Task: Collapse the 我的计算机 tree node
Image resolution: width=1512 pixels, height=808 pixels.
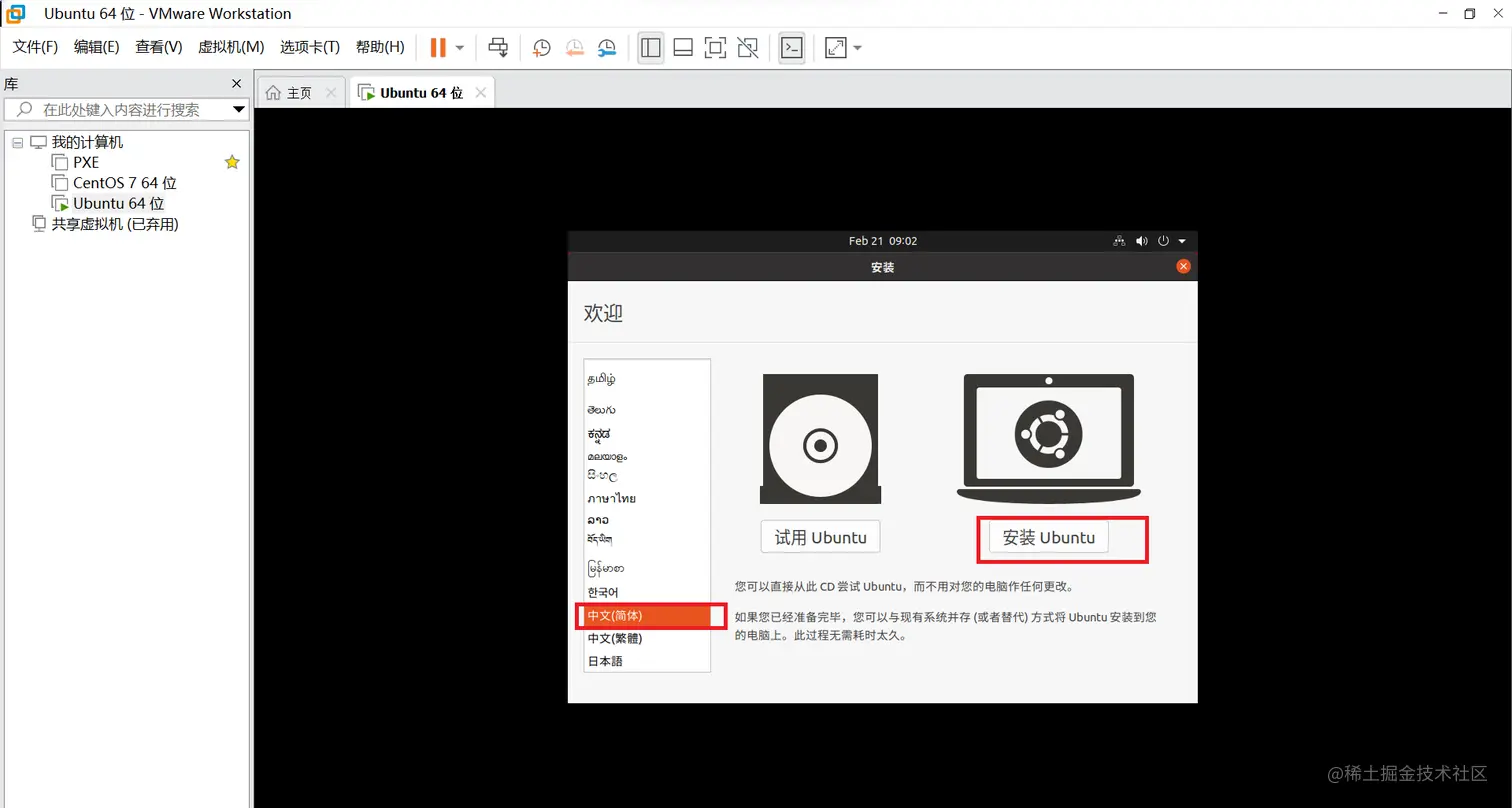Action: (17, 142)
